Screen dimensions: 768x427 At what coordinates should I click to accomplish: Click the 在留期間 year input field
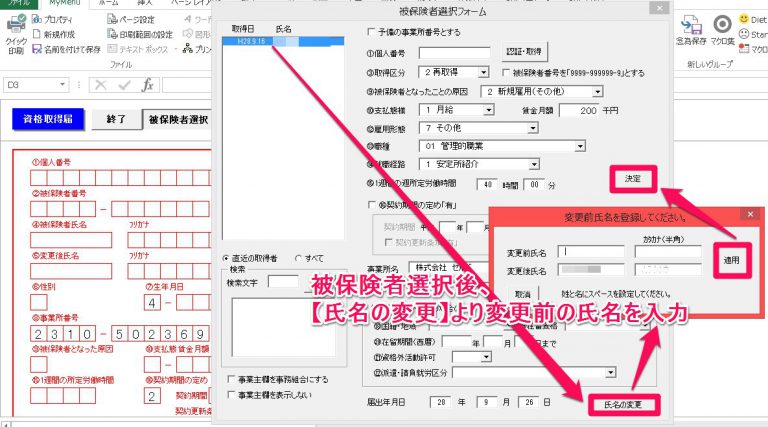coord(456,342)
